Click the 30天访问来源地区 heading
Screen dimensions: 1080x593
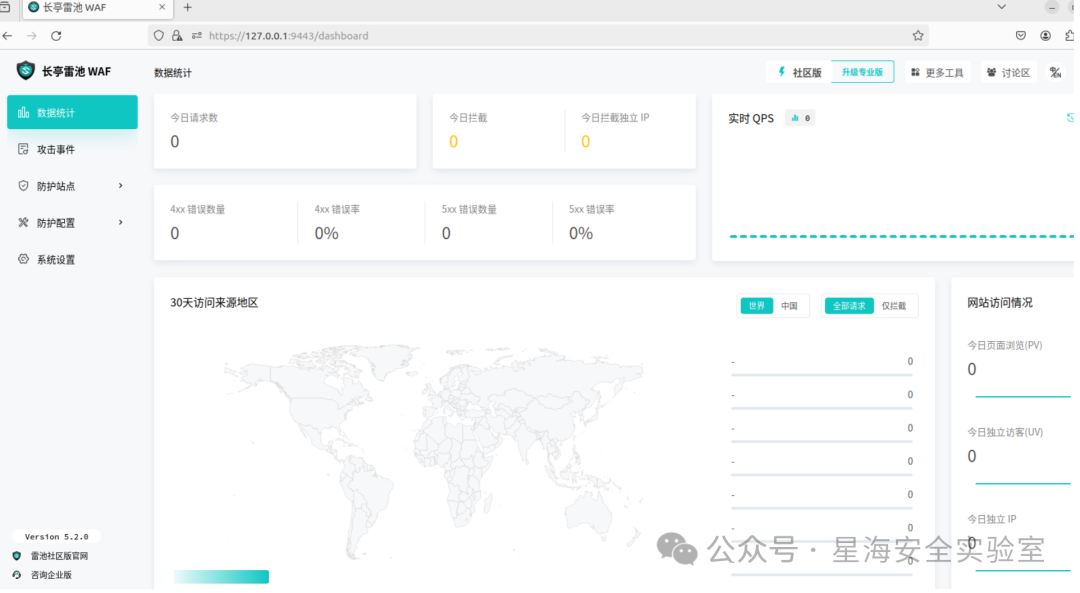(214, 303)
